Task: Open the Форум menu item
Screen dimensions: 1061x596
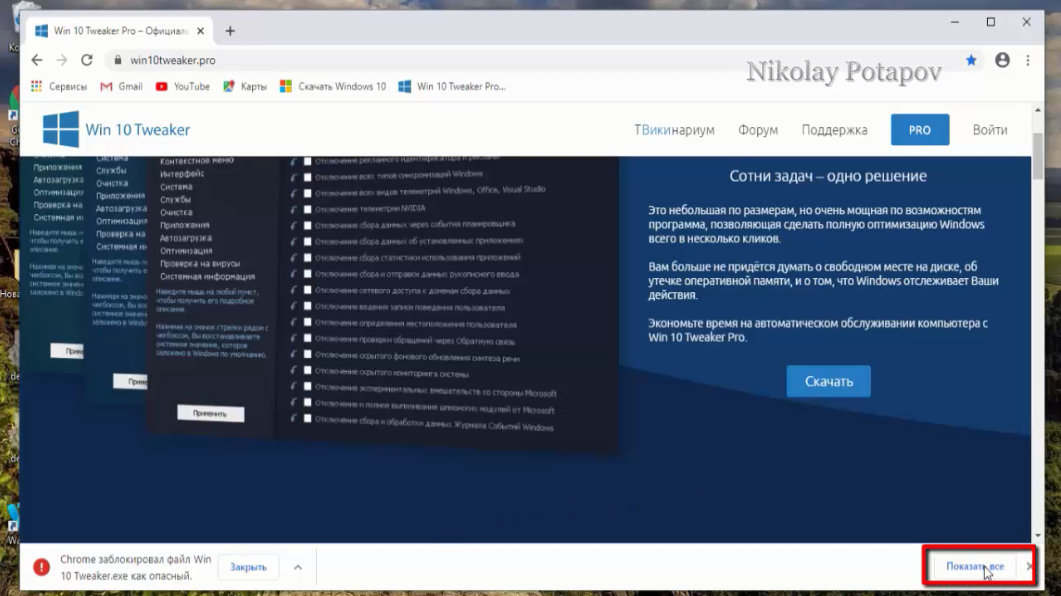Action: (758, 130)
